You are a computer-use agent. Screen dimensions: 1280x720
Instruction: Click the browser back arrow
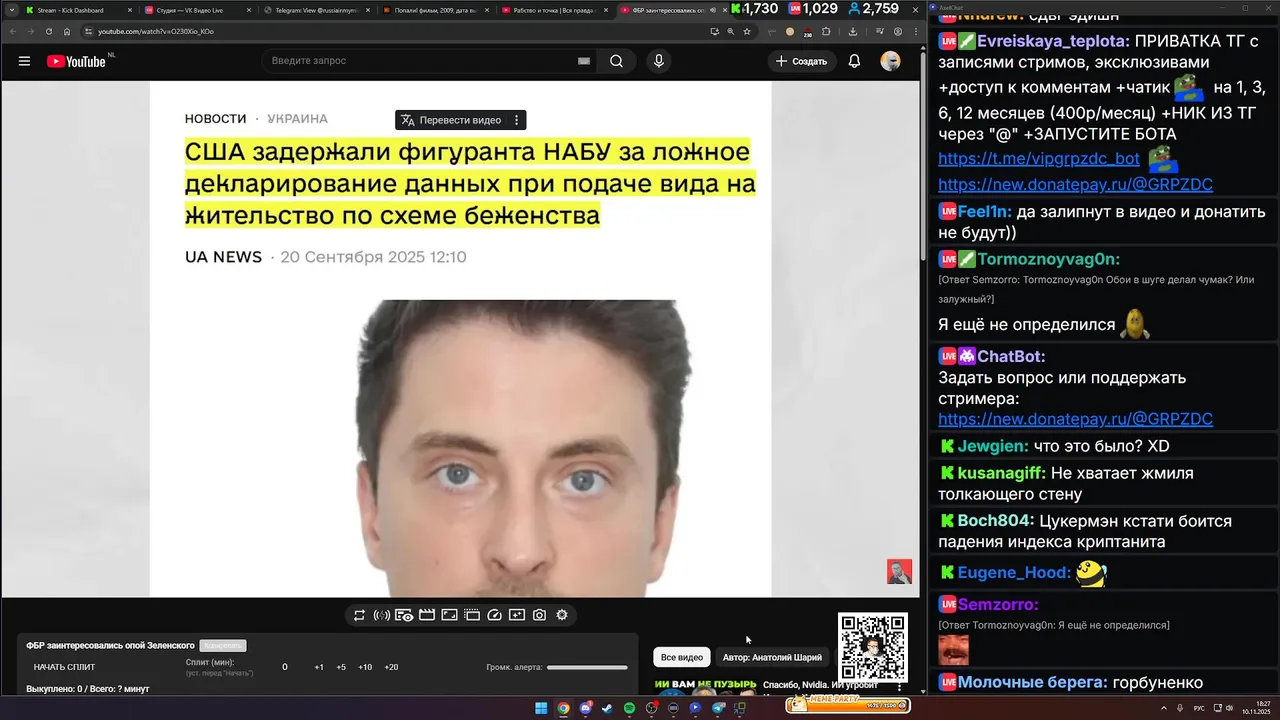(13, 31)
